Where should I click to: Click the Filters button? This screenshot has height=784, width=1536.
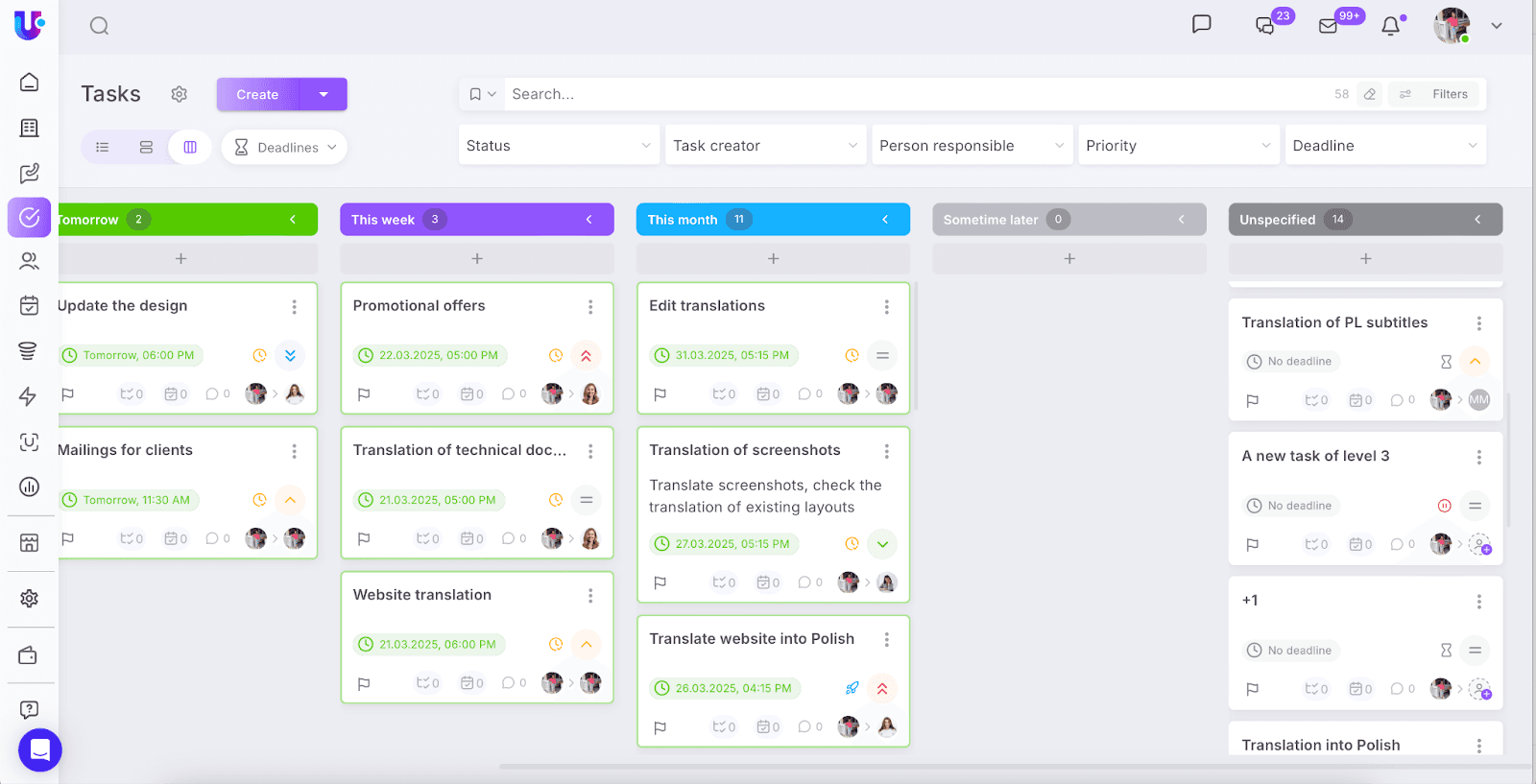click(1437, 94)
